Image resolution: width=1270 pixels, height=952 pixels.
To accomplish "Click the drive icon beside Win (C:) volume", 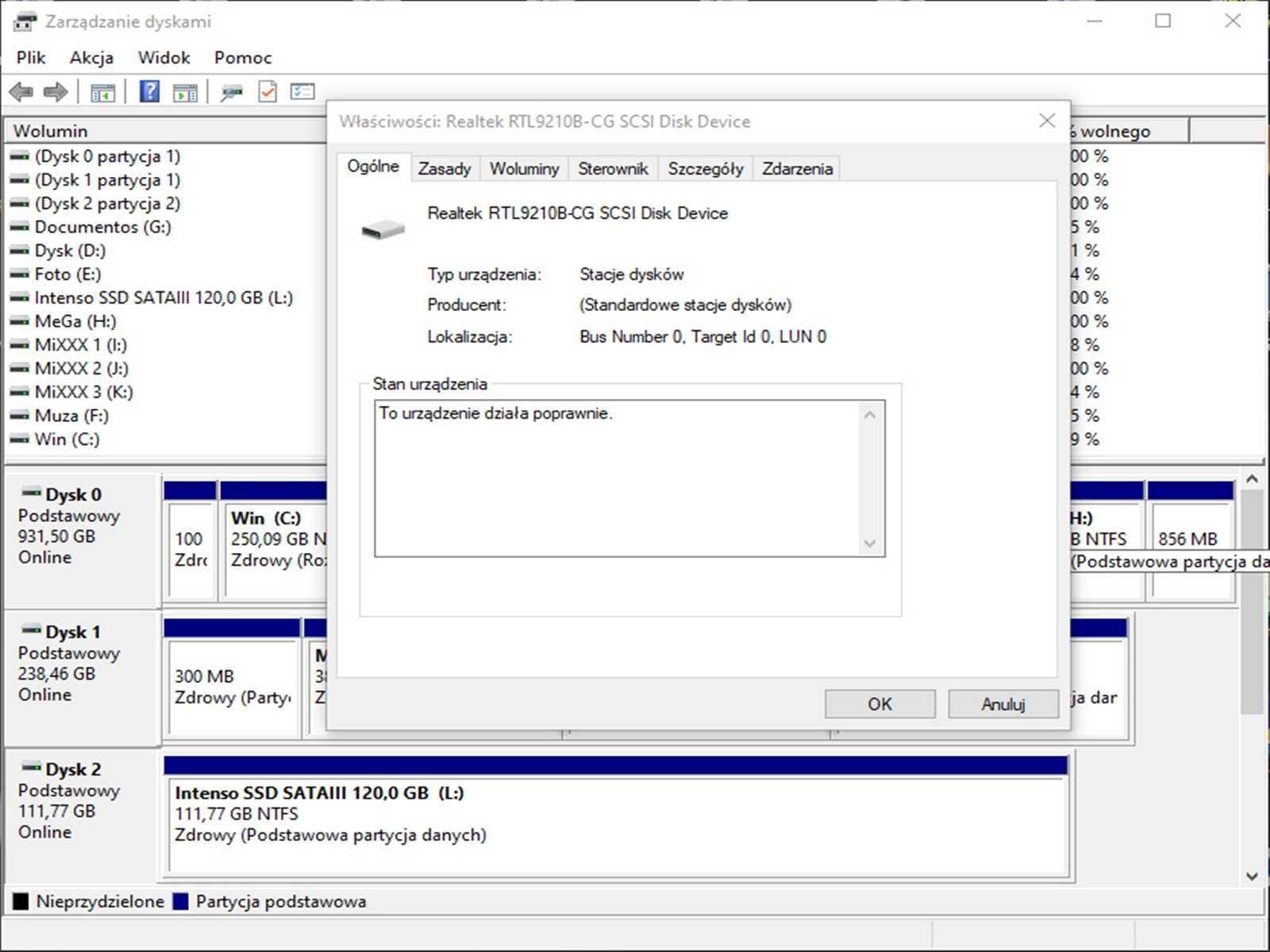I will point(19,440).
